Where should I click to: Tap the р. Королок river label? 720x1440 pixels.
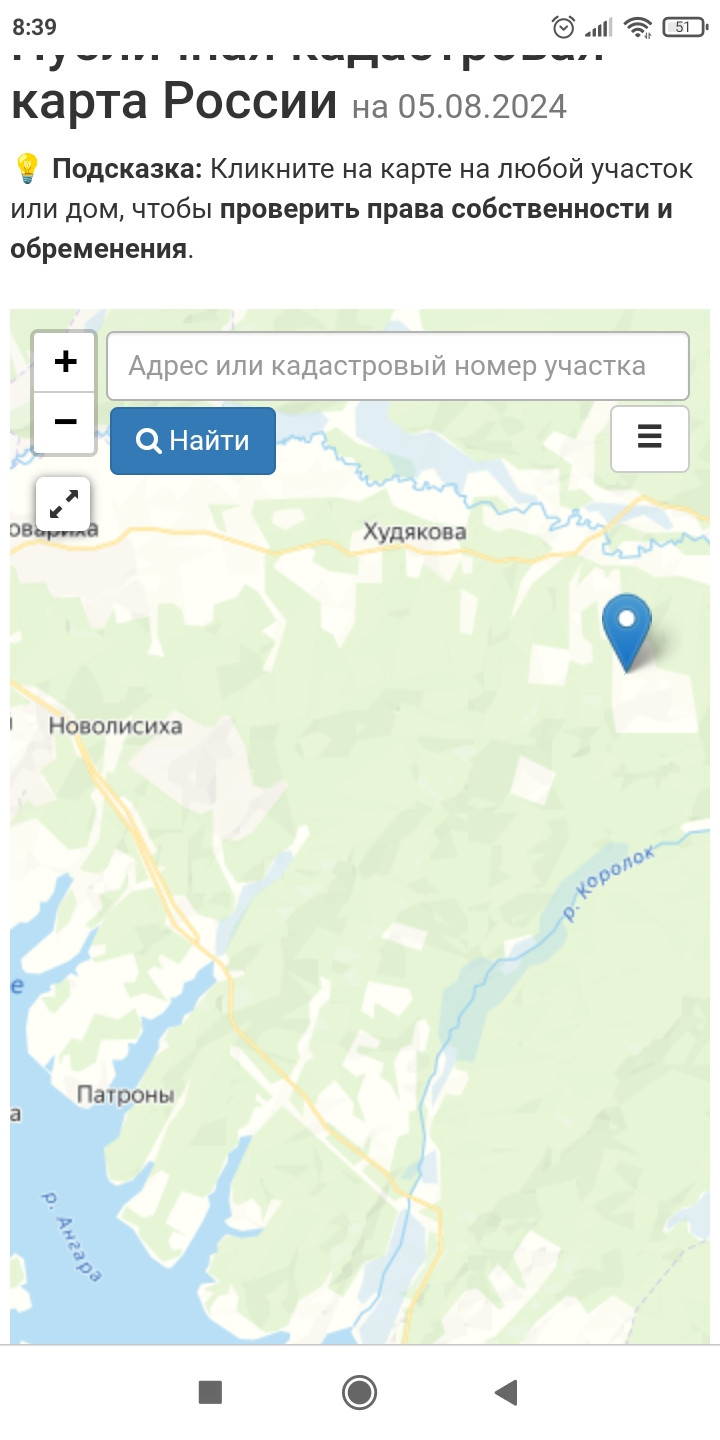(608, 882)
